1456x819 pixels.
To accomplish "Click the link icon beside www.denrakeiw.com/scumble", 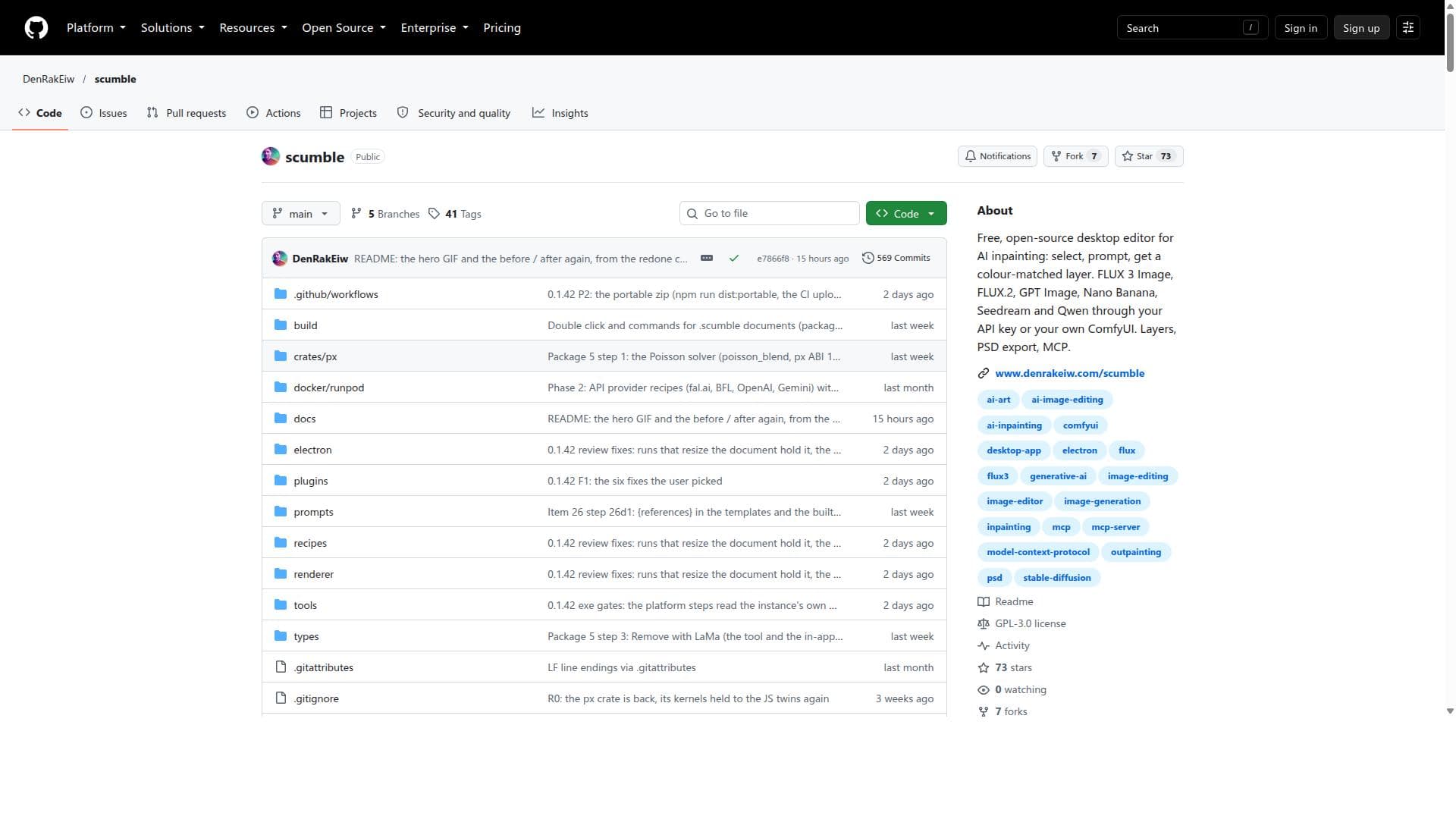I will pos(984,373).
